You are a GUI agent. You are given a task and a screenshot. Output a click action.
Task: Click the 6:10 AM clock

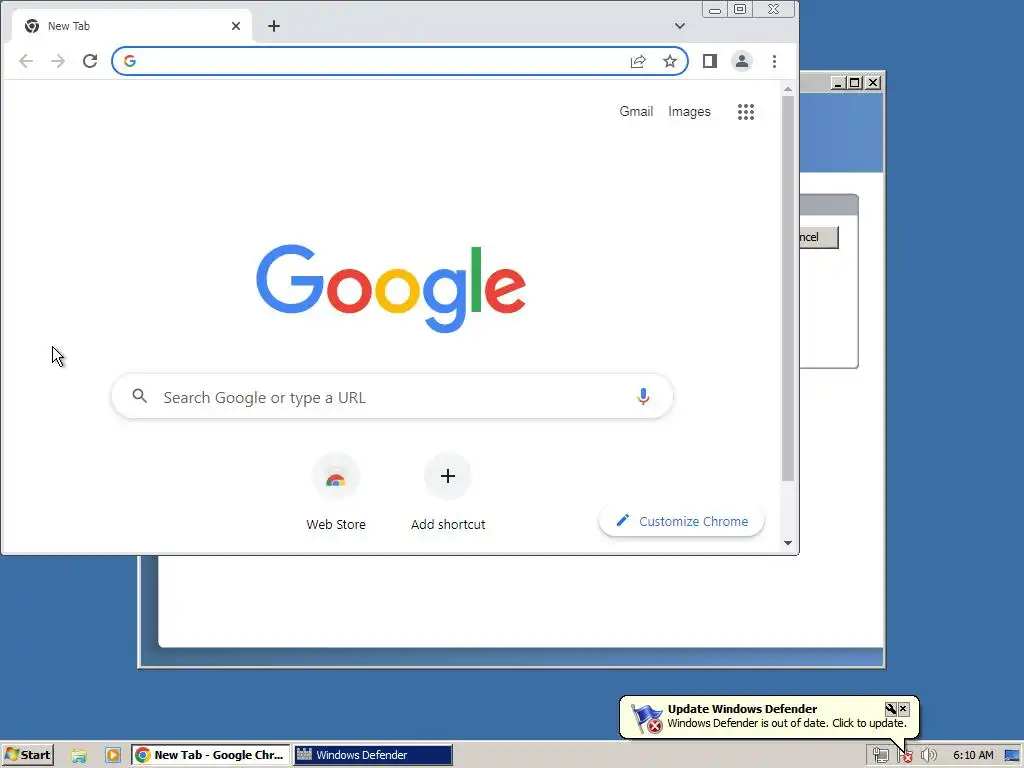973,755
